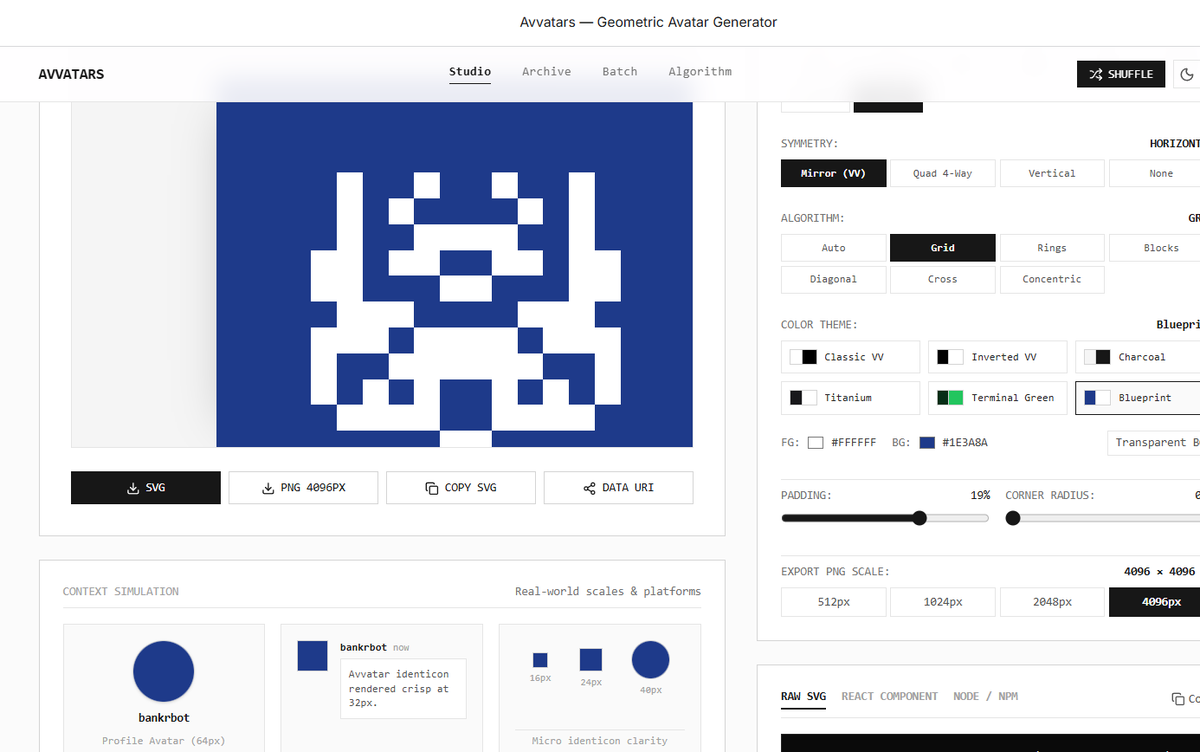1200x752 pixels.
Task: Show the RAW SVG code tab
Action: click(804, 697)
